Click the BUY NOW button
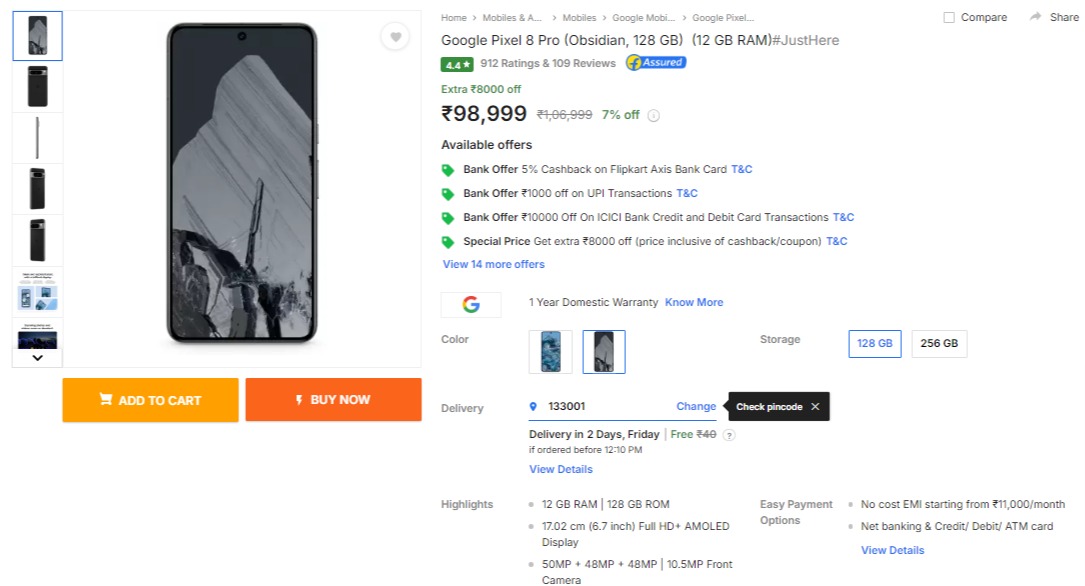The image size is (1085, 586). [x=334, y=400]
